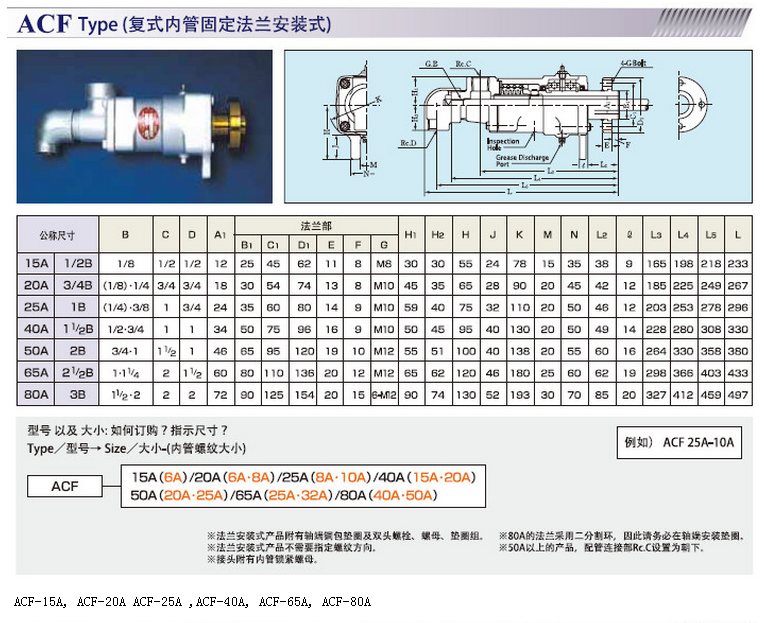
Task: Click the (1/8)·1/4 B value cell
Action: [x=126, y=285]
